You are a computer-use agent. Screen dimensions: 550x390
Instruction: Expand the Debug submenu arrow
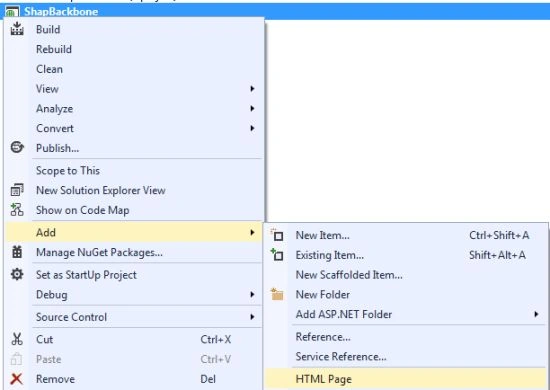[x=252, y=294]
